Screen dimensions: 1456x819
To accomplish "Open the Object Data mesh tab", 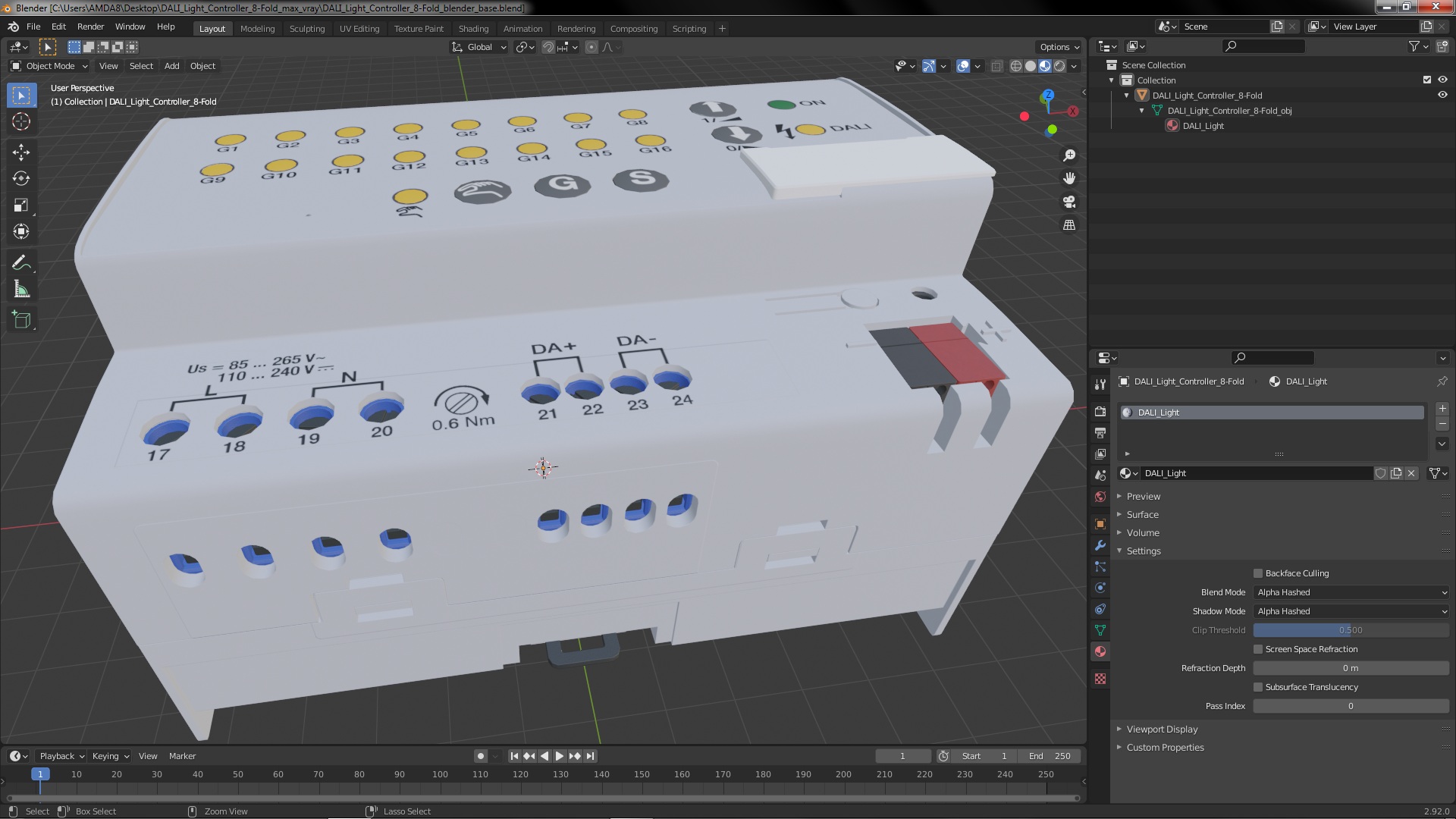I will click(1100, 630).
